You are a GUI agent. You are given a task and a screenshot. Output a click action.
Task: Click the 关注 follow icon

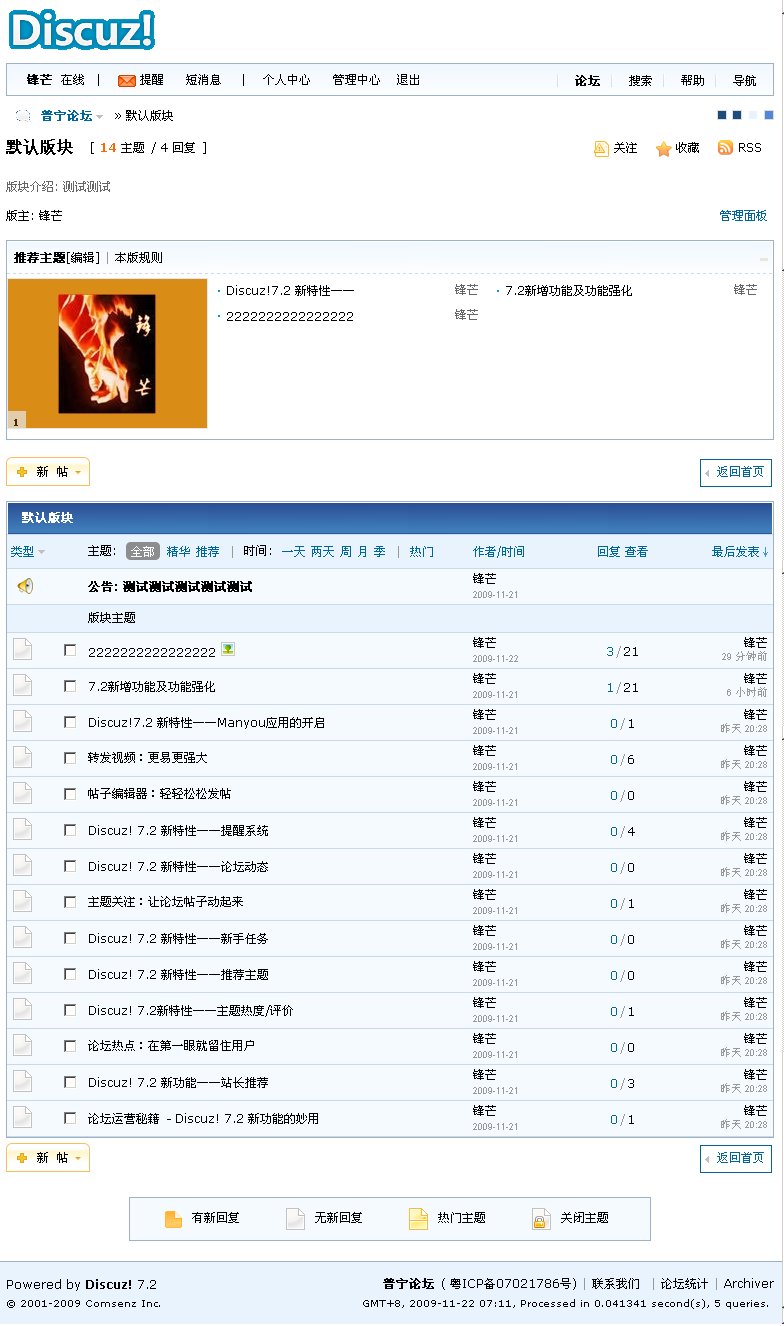coord(601,148)
